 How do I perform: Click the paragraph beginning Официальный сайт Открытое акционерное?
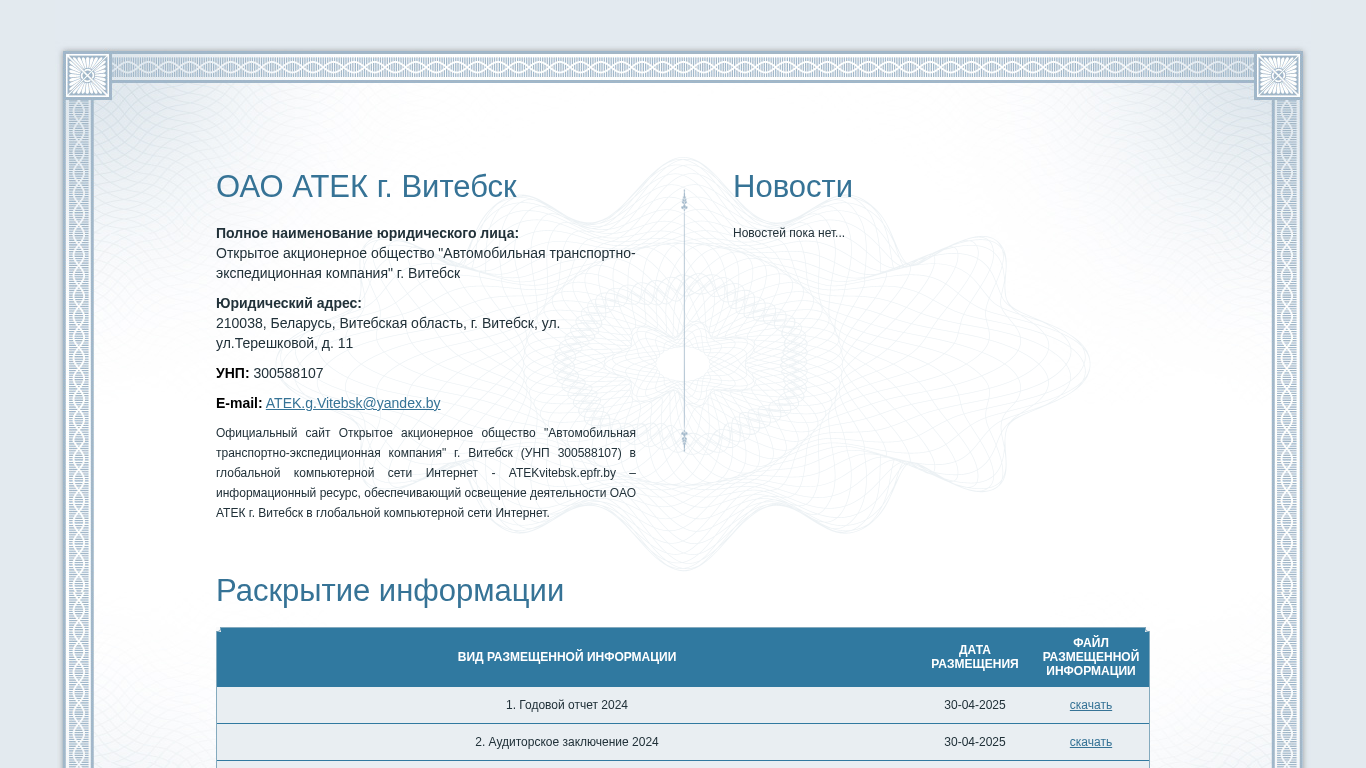426,473
